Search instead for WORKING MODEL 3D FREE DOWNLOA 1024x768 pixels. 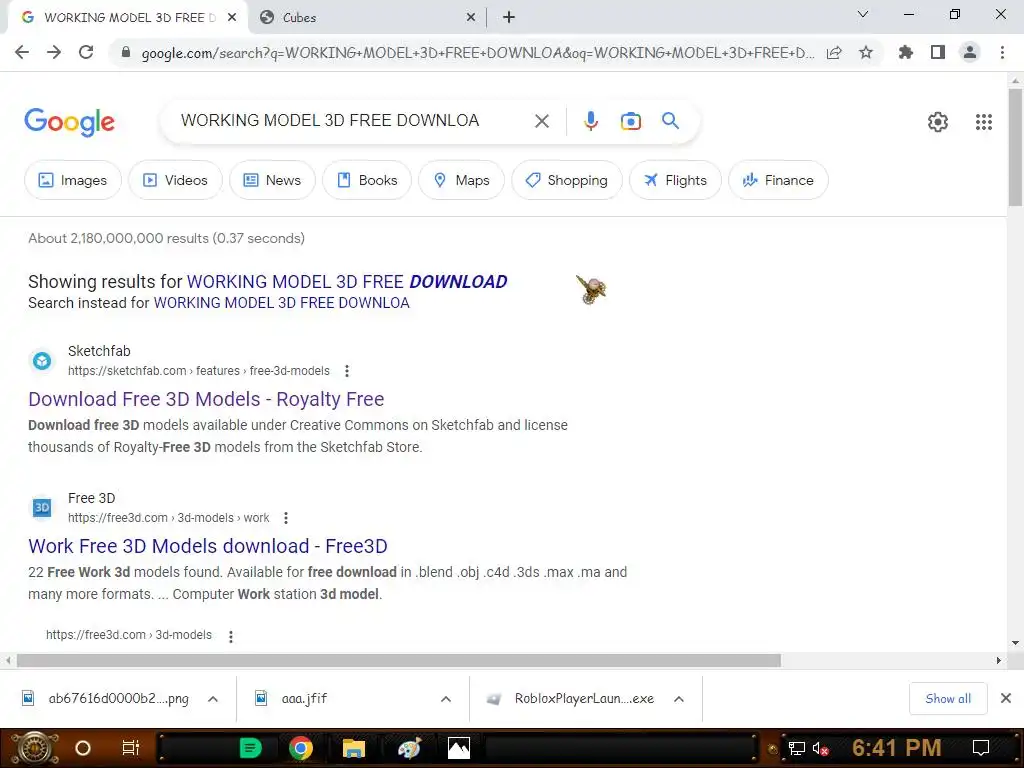pos(281,303)
